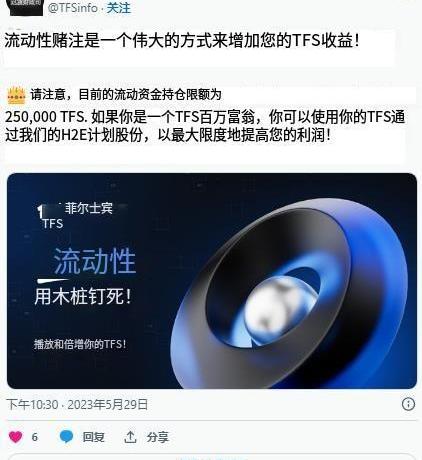
Task: Click the 回复 label
Action: [93, 437]
